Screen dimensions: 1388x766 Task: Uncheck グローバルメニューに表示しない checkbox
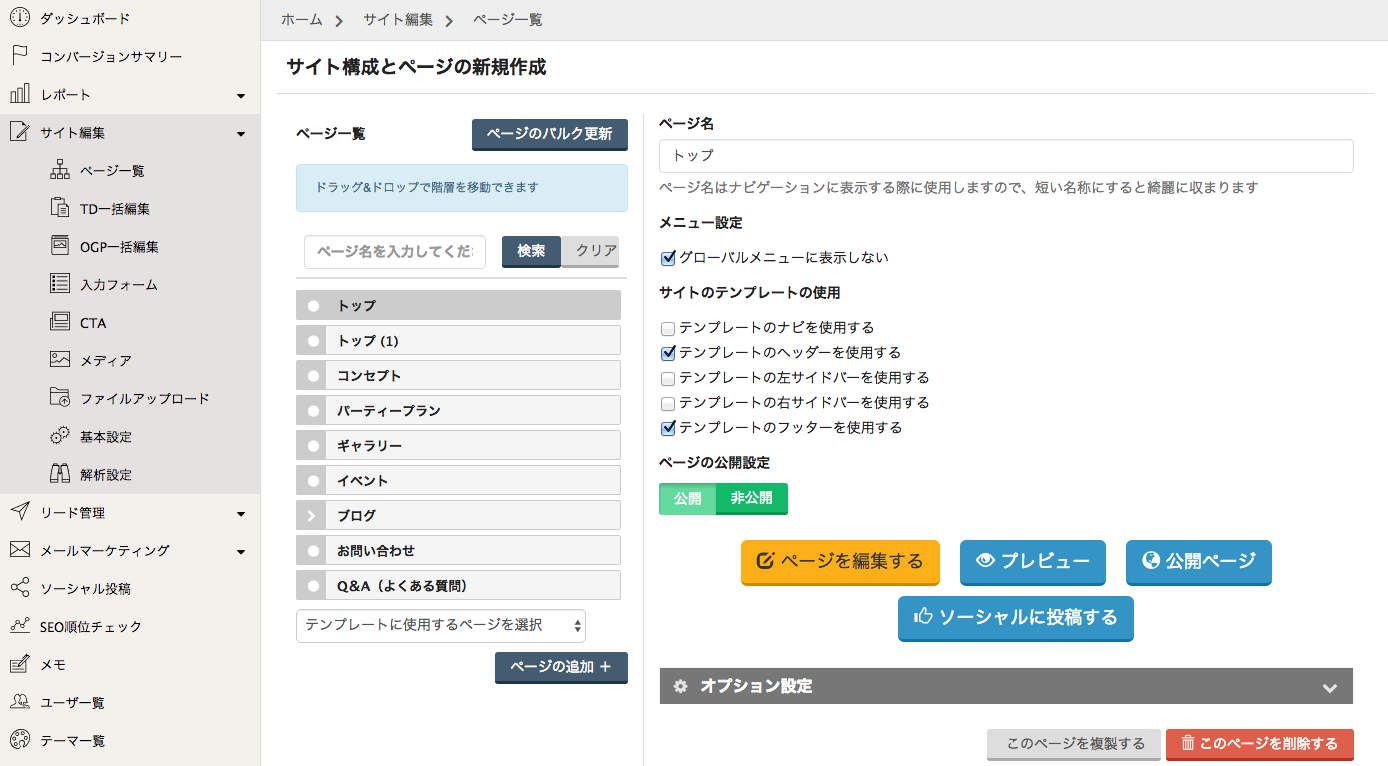click(x=668, y=258)
